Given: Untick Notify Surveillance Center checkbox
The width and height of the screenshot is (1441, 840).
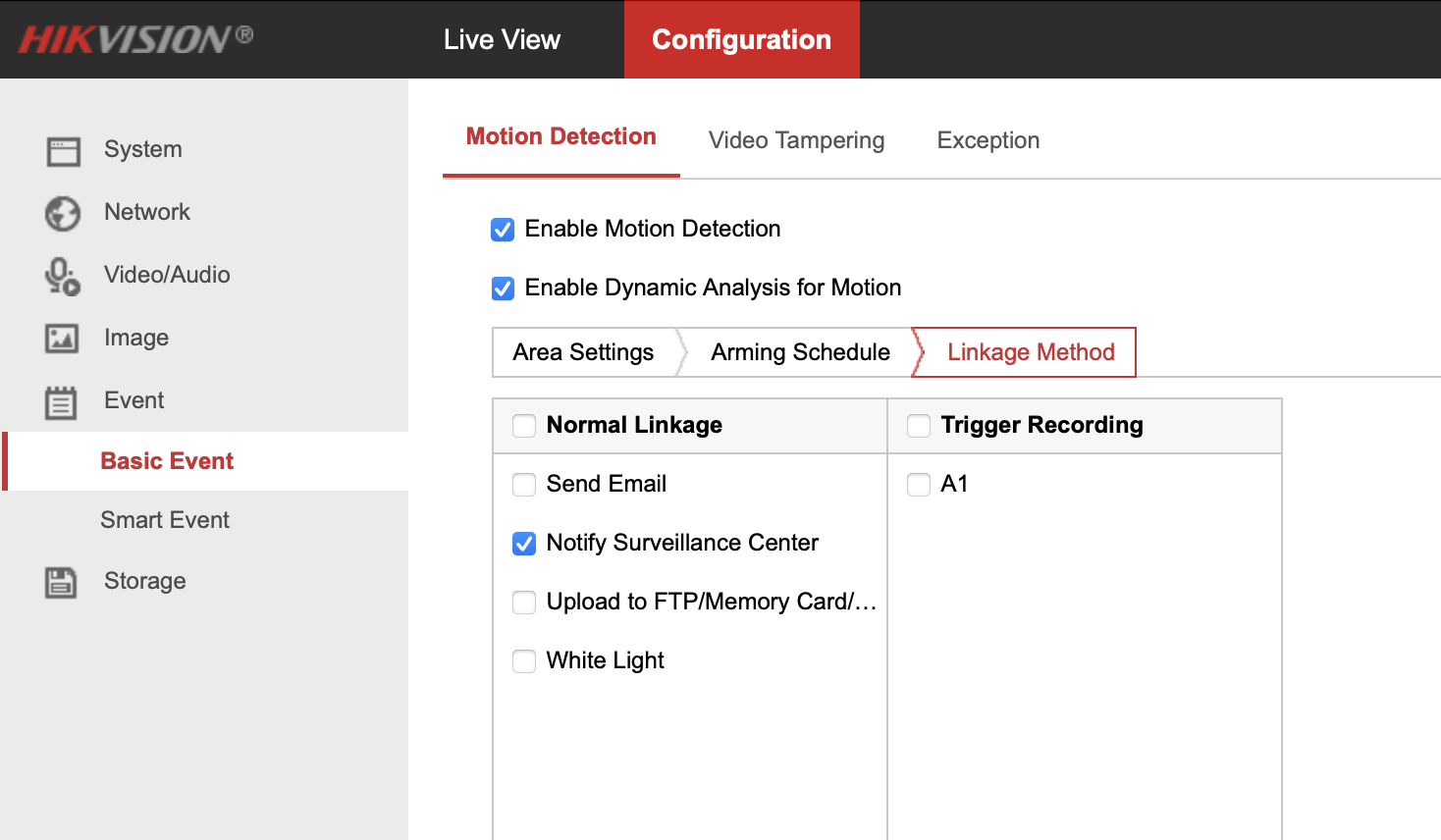Looking at the screenshot, I should (x=524, y=544).
